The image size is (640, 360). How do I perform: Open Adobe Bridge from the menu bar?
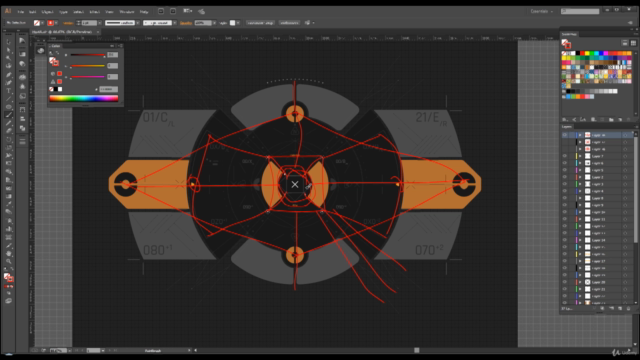click(160, 11)
